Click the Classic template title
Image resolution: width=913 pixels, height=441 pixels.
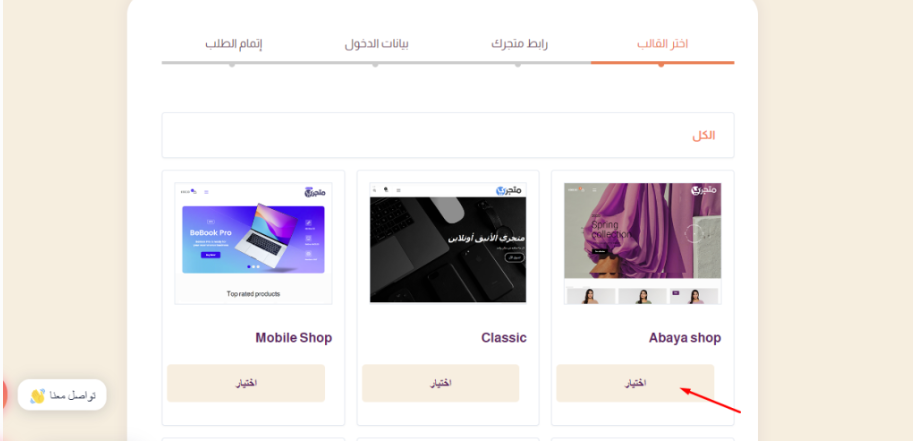click(x=504, y=338)
